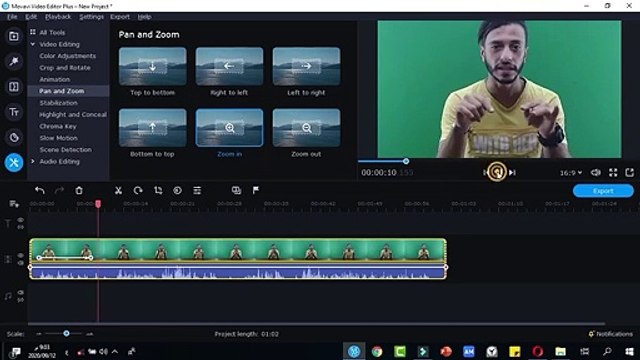The width and height of the screenshot is (640, 360).
Task: Open the Transitions tab icon
Action: [14, 87]
